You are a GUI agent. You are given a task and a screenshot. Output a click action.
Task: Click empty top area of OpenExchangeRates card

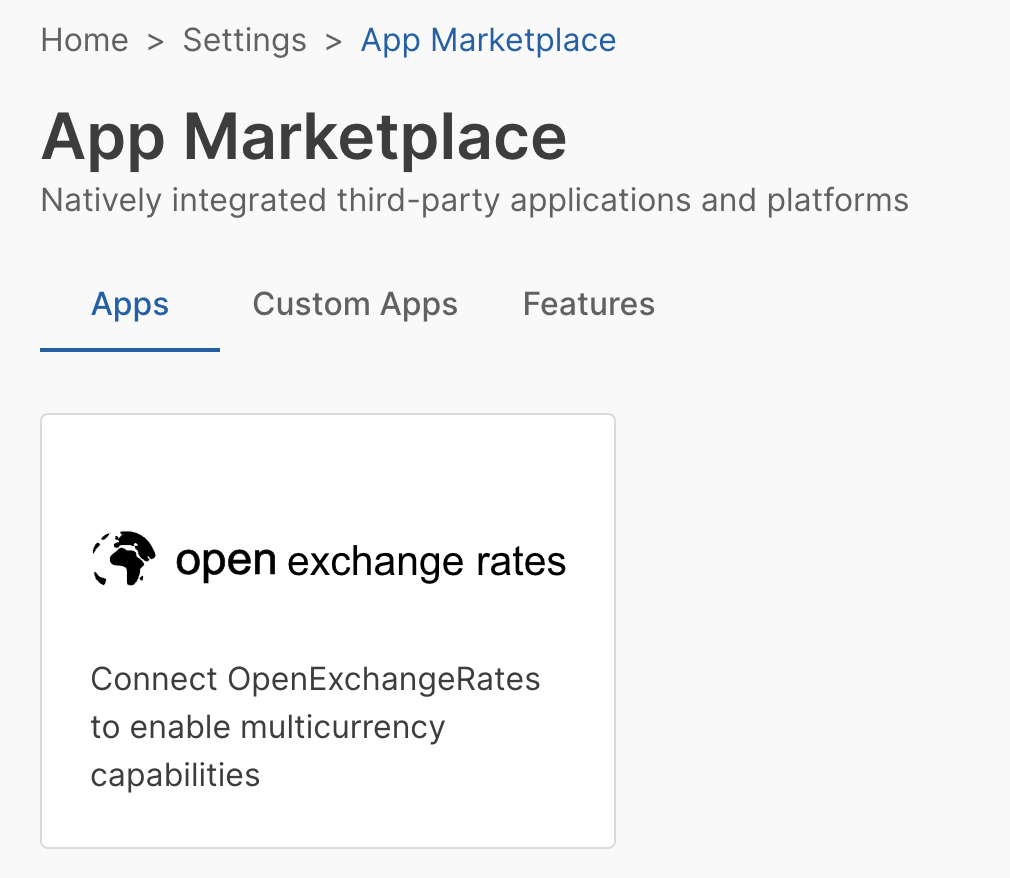(x=327, y=460)
